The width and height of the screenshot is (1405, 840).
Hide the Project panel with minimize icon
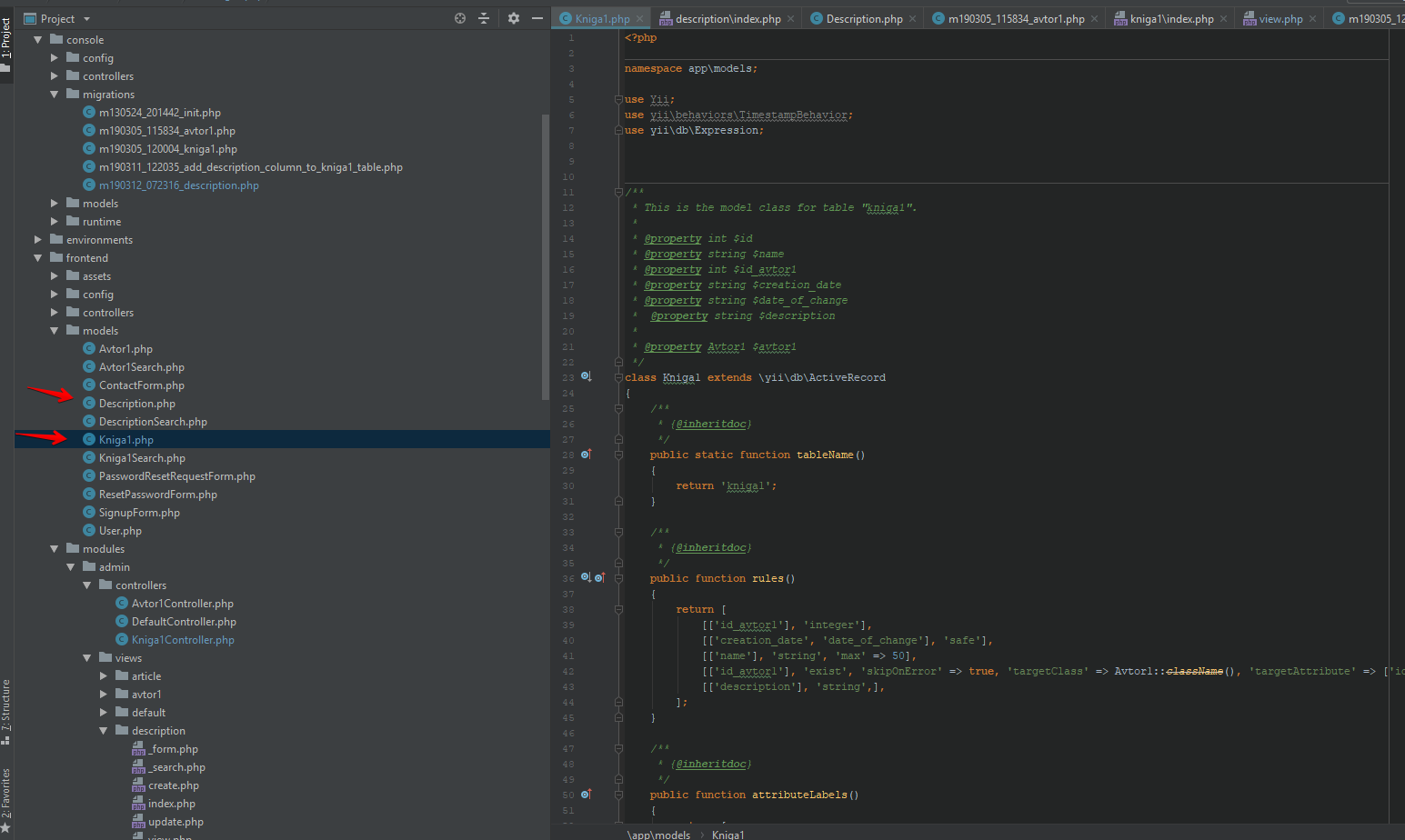click(537, 18)
